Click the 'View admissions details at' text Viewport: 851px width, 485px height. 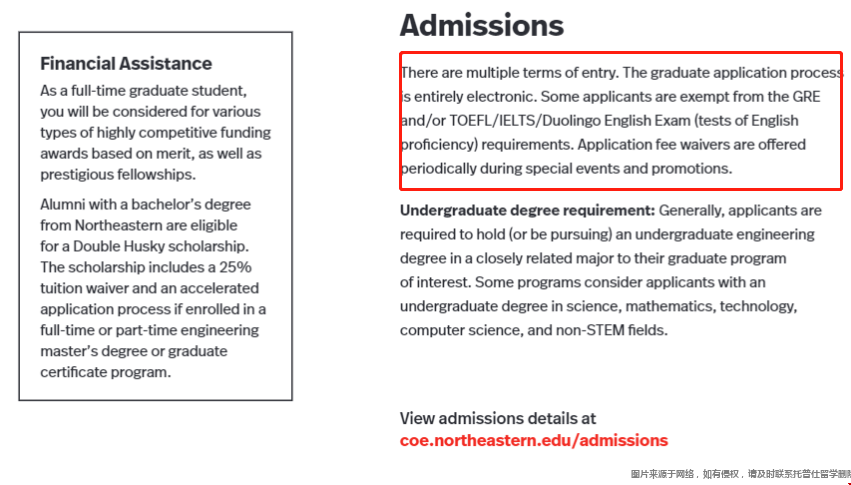tap(497, 418)
